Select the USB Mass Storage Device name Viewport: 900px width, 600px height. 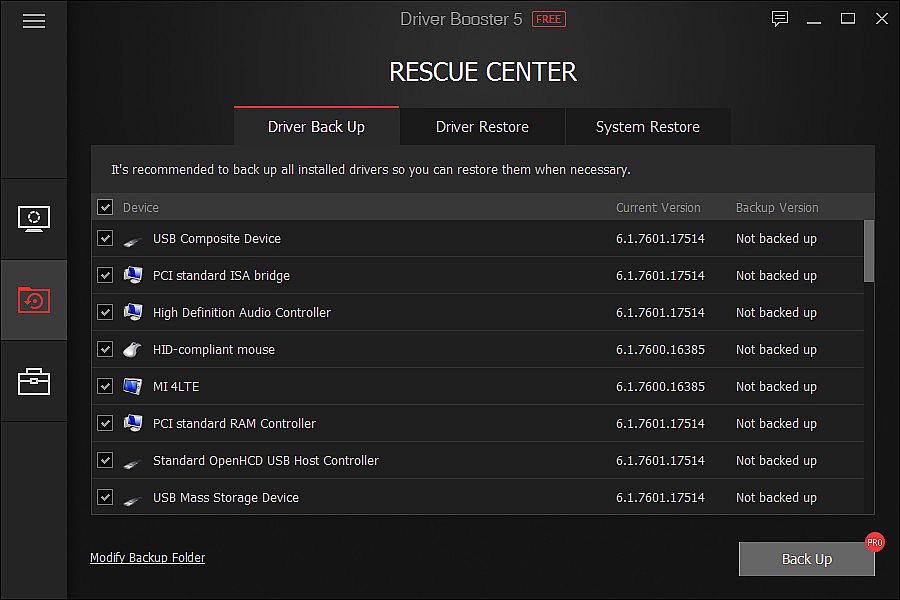tap(226, 498)
